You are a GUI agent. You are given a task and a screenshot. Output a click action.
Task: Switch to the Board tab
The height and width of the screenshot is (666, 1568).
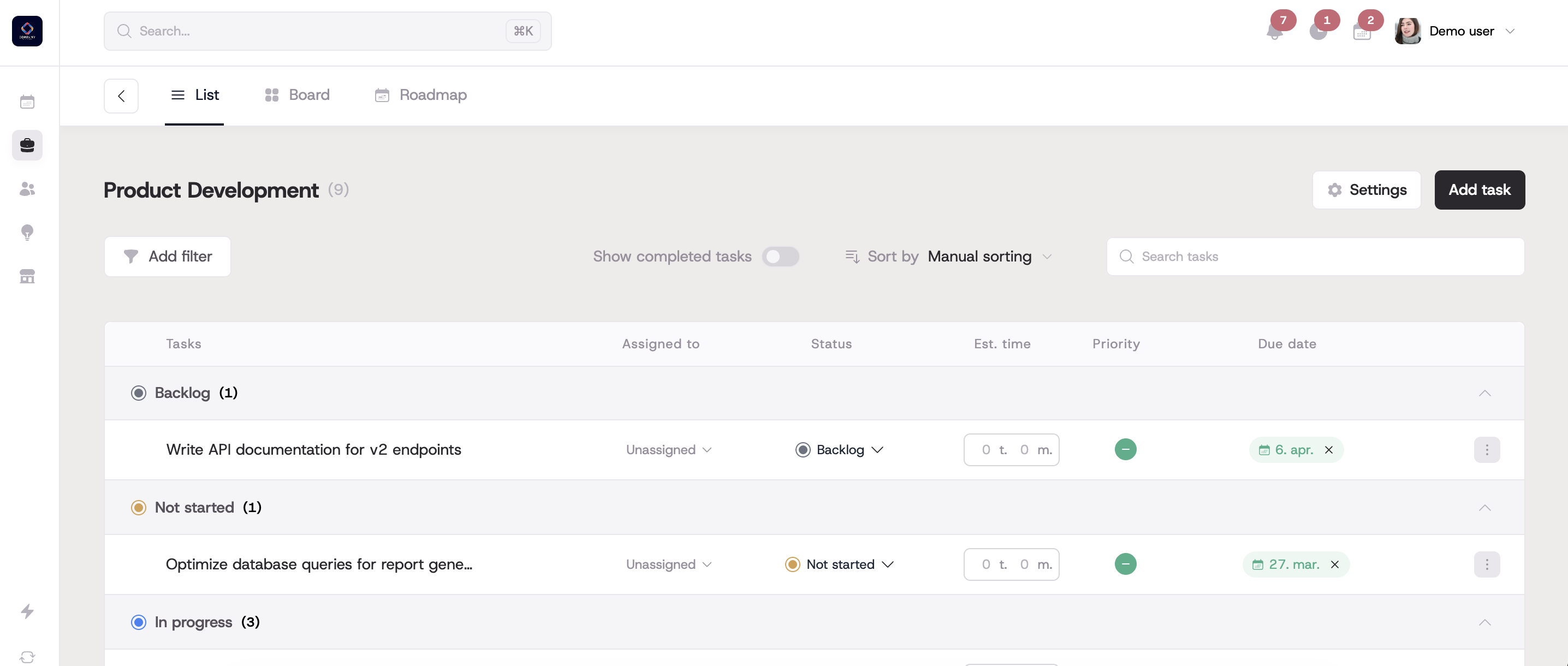pyautogui.click(x=296, y=95)
